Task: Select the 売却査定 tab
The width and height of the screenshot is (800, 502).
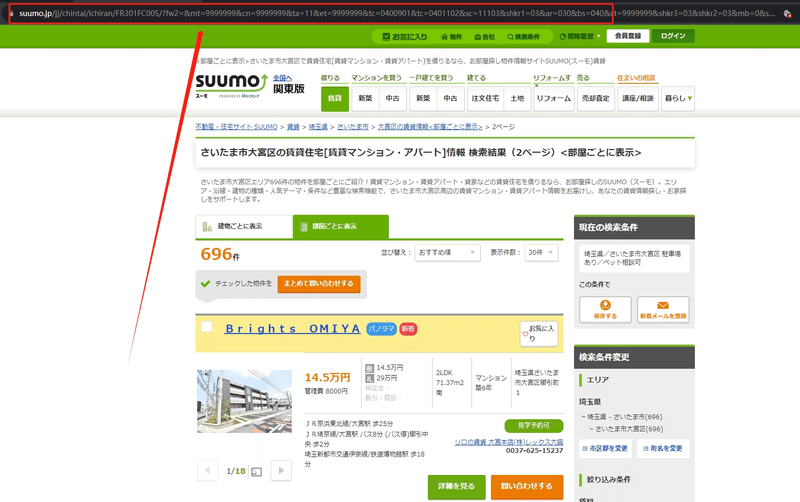Action: point(596,98)
